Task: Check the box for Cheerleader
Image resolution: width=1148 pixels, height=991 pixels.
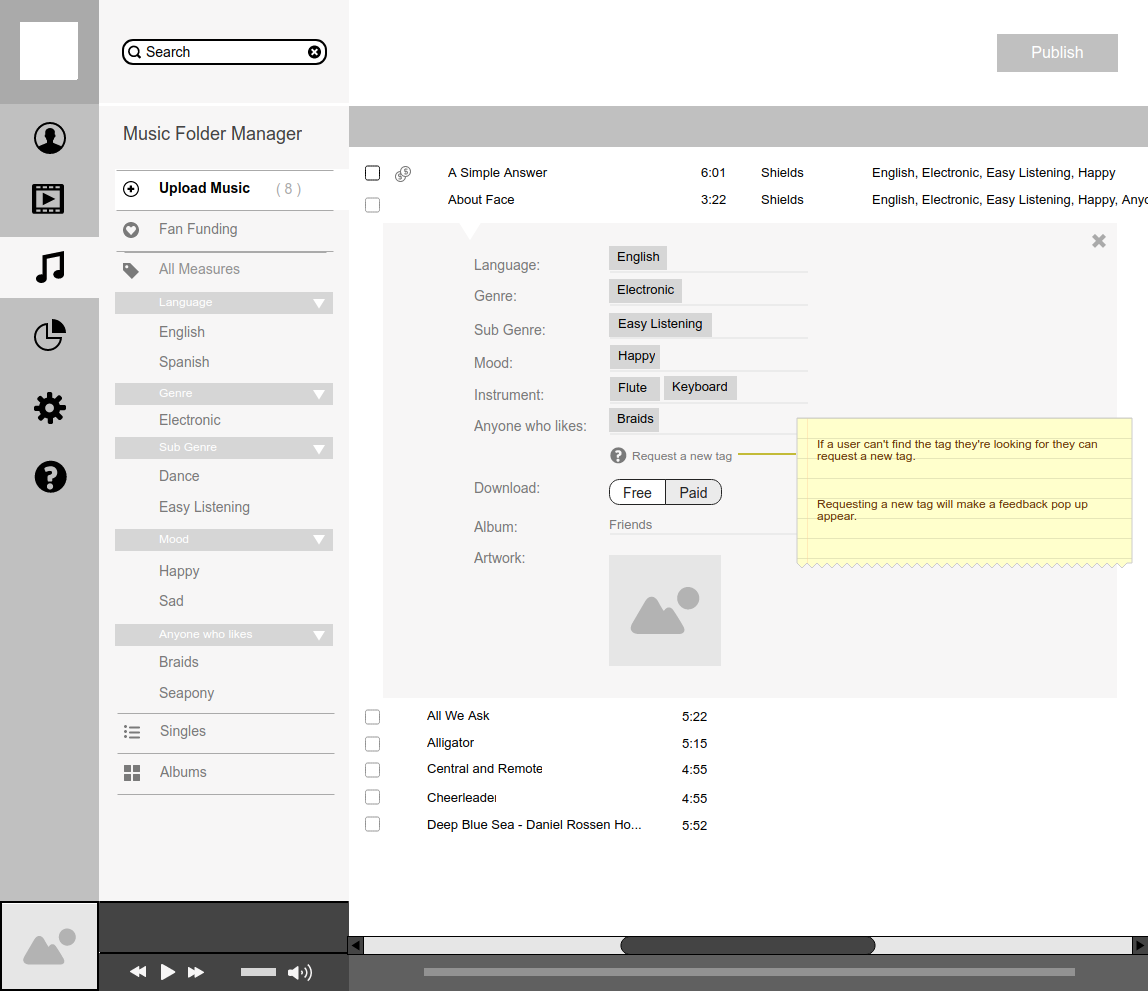Action: (x=373, y=797)
